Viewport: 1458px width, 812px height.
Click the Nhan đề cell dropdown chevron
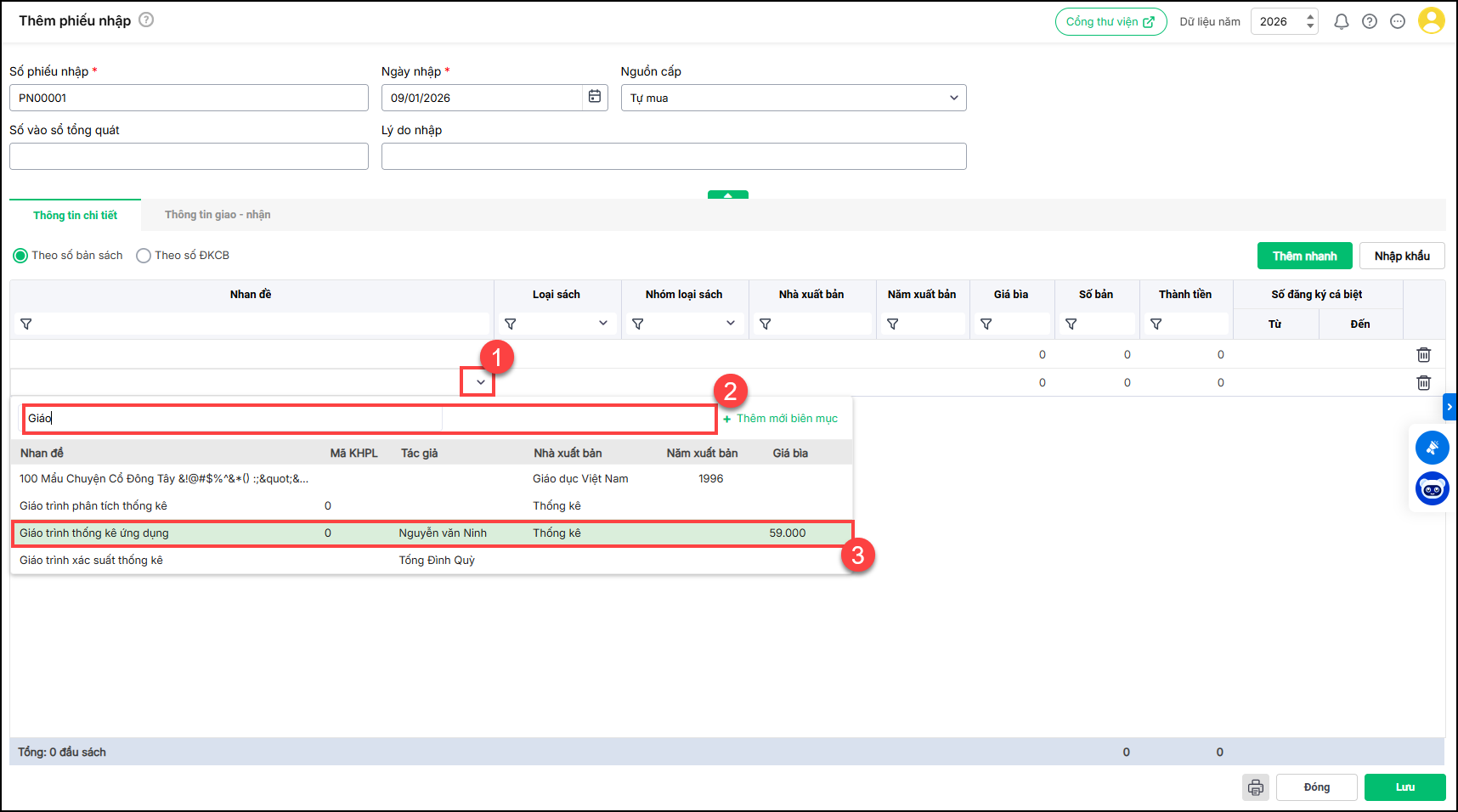[x=480, y=382]
